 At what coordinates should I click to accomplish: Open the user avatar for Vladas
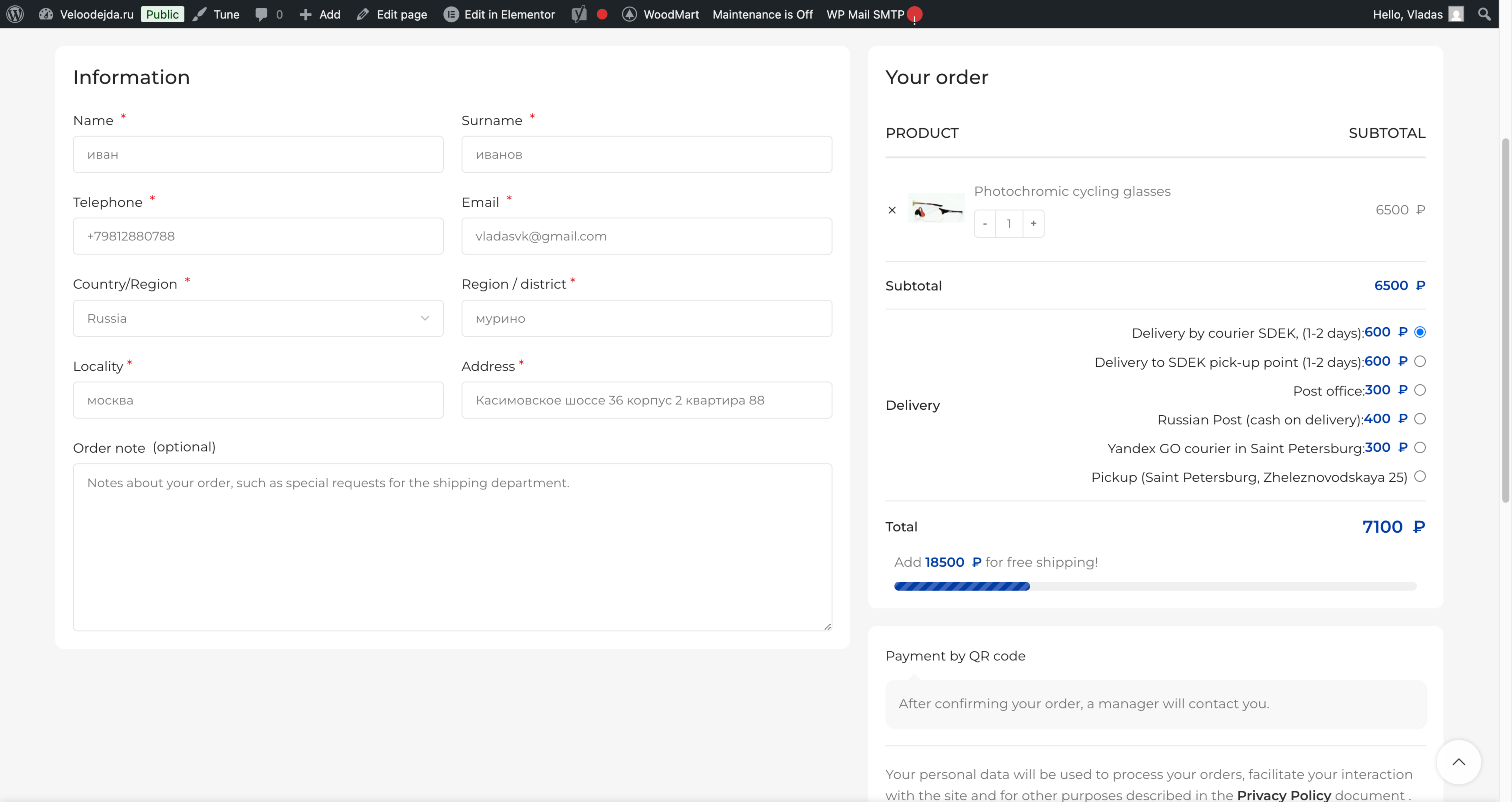point(1456,14)
